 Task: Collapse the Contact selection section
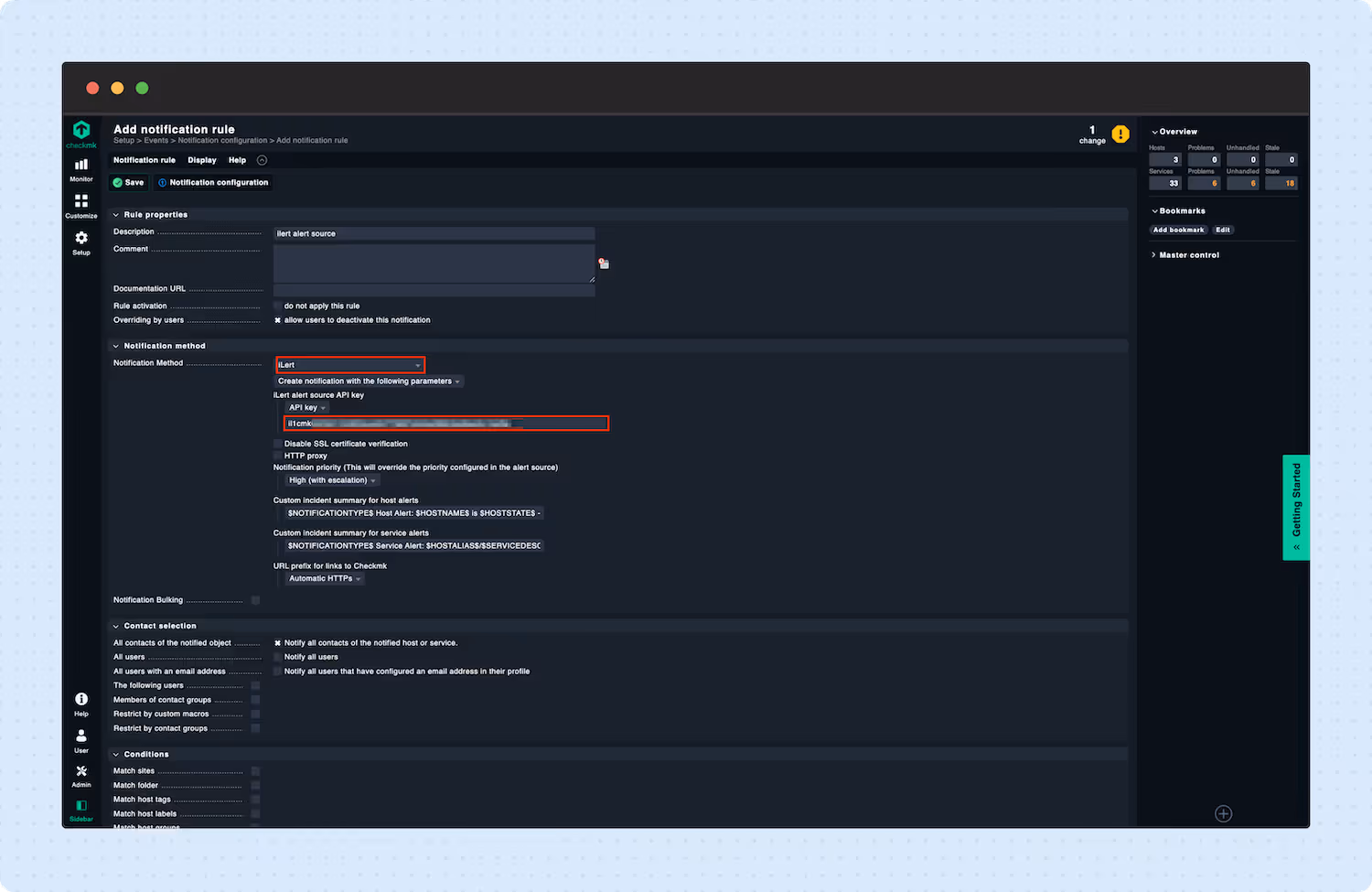[115, 625]
